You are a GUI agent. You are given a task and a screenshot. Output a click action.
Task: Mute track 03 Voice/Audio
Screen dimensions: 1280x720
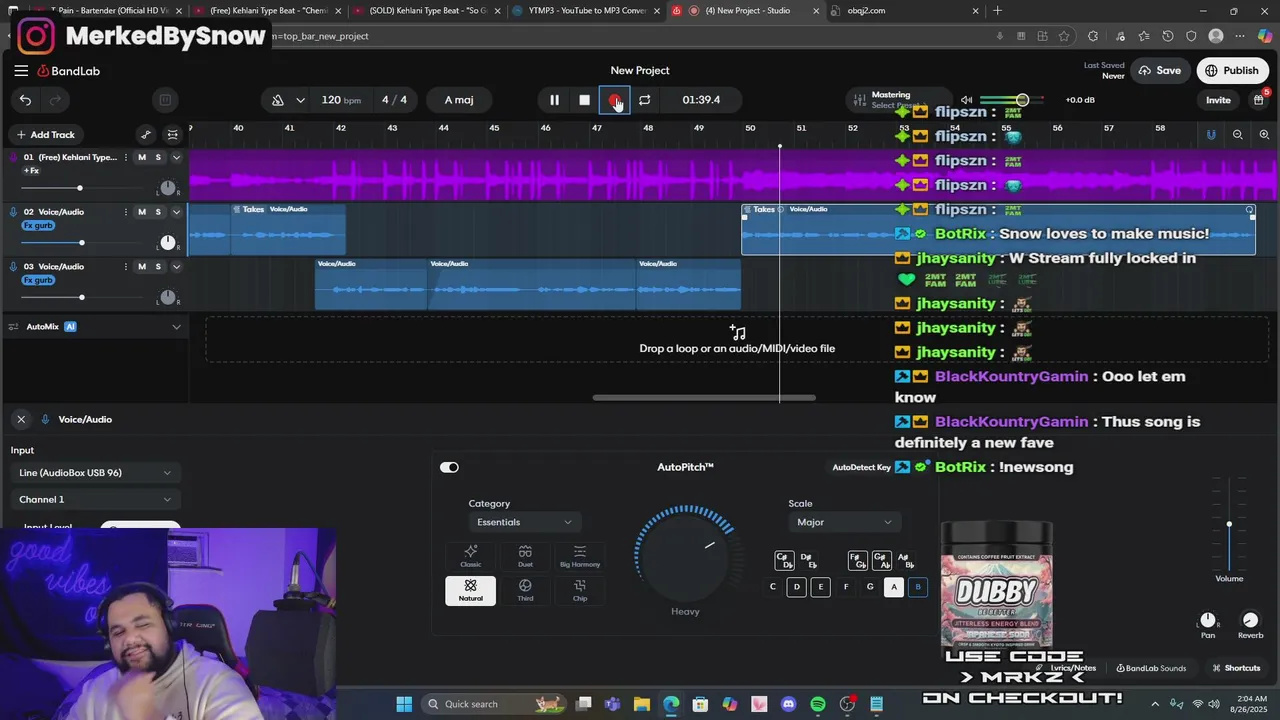[142, 267]
